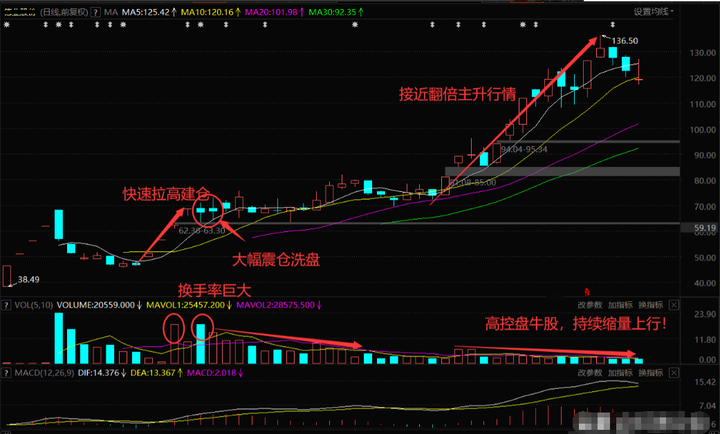Click 换指标 in the VOL panel
The image size is (720, 434).
click(x=651, y=304)
